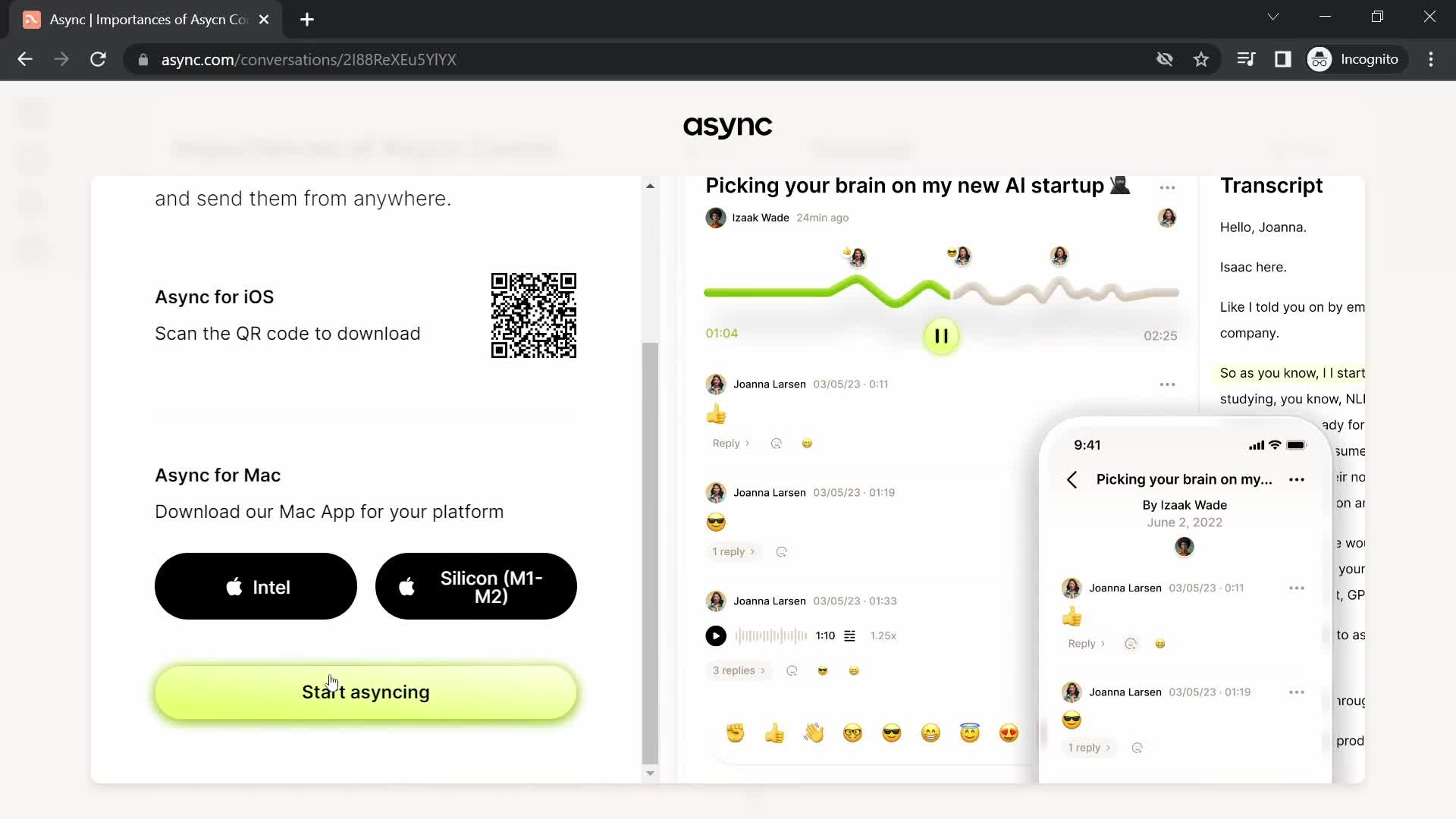Click the 1.25x playback speed icon
This screenshot has height=819, width=1456.
(x=883, y=635)
